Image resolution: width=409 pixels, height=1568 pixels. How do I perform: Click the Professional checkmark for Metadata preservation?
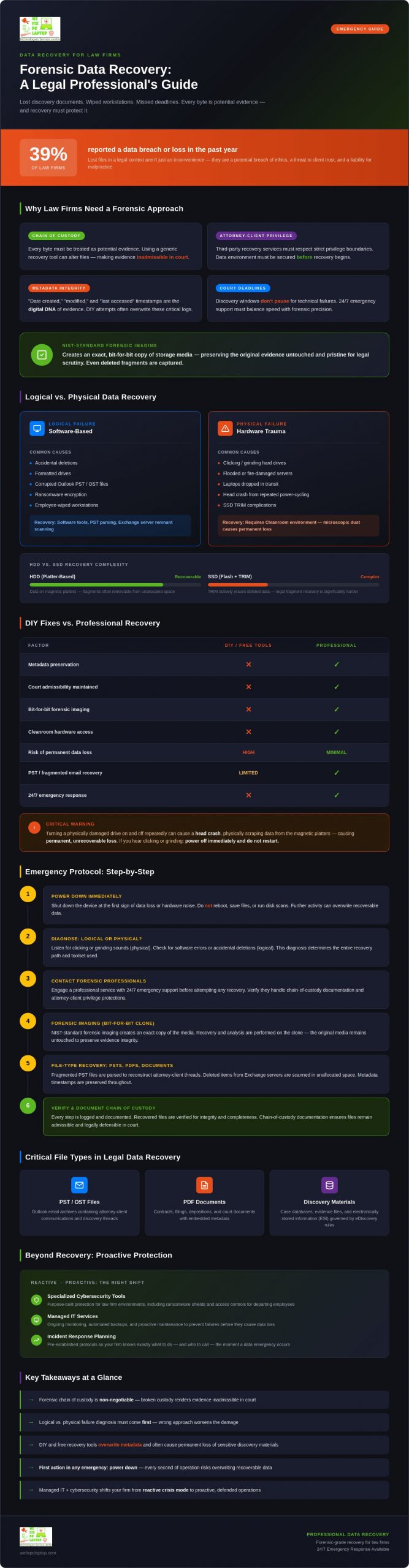336,665
